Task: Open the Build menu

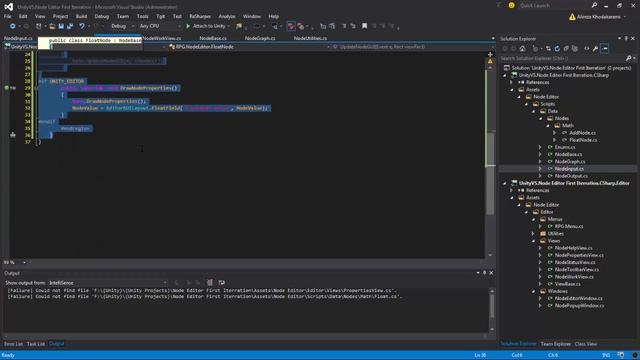Action: pyautogui.click(x=81, y=16)
